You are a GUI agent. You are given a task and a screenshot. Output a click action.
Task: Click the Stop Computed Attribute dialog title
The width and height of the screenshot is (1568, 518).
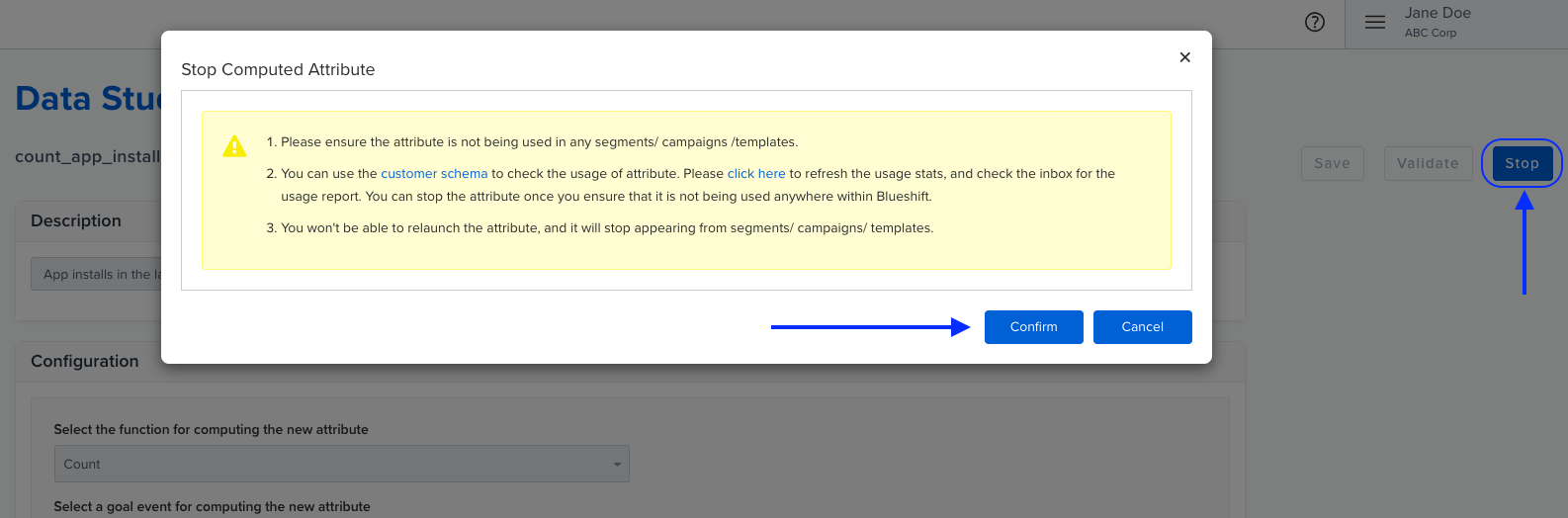(278, 69)
